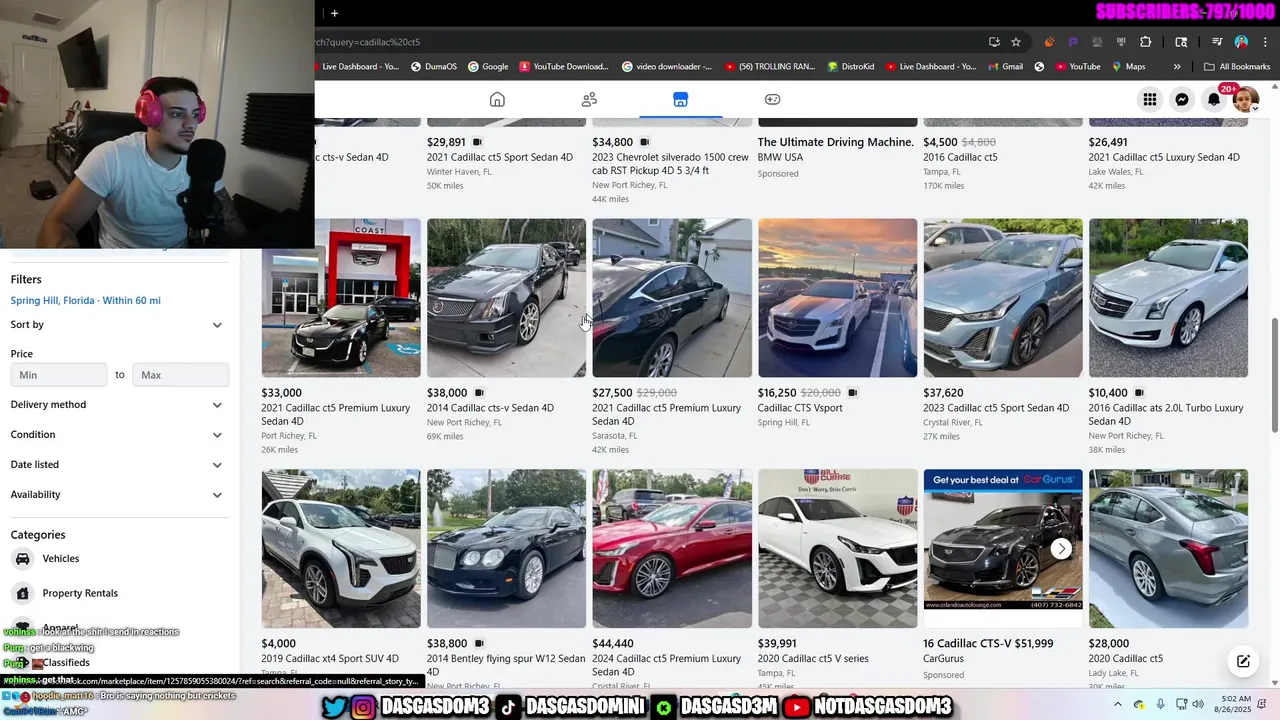The width and height of the screenshot is (1280, 720).
Task: Expand Condition filter
Action: (117, 435)
